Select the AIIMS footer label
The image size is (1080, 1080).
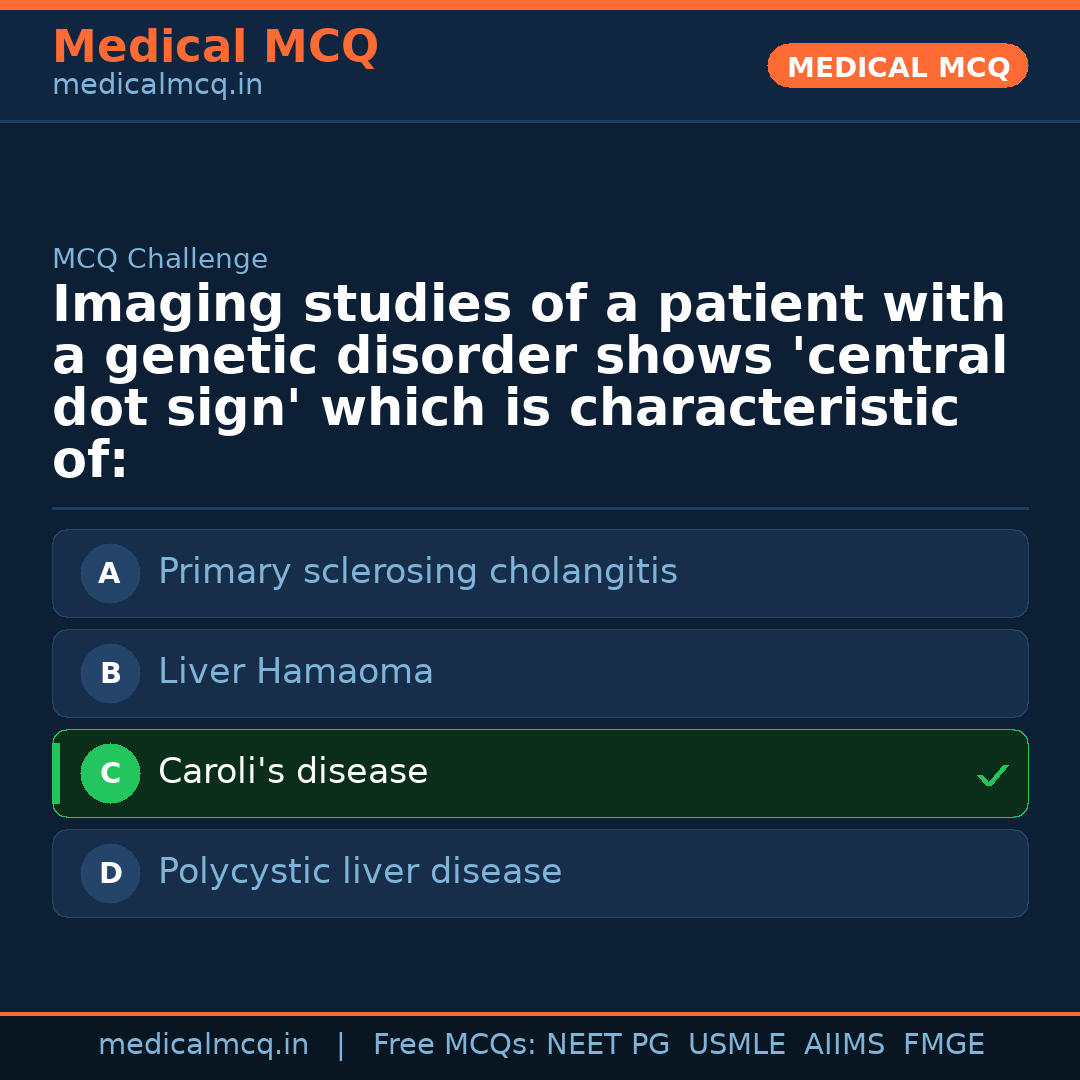844,1045
